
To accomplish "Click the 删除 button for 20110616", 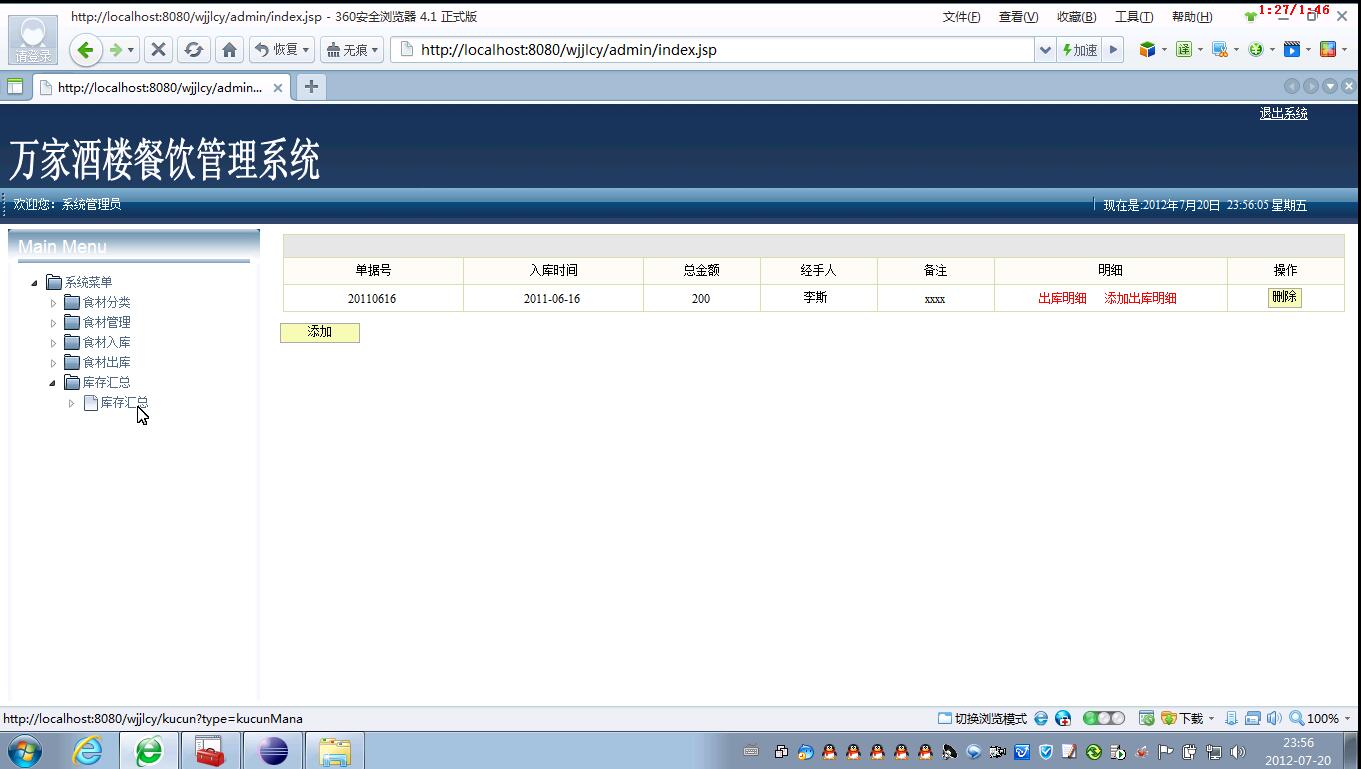I will click(x=1284, y=297).
